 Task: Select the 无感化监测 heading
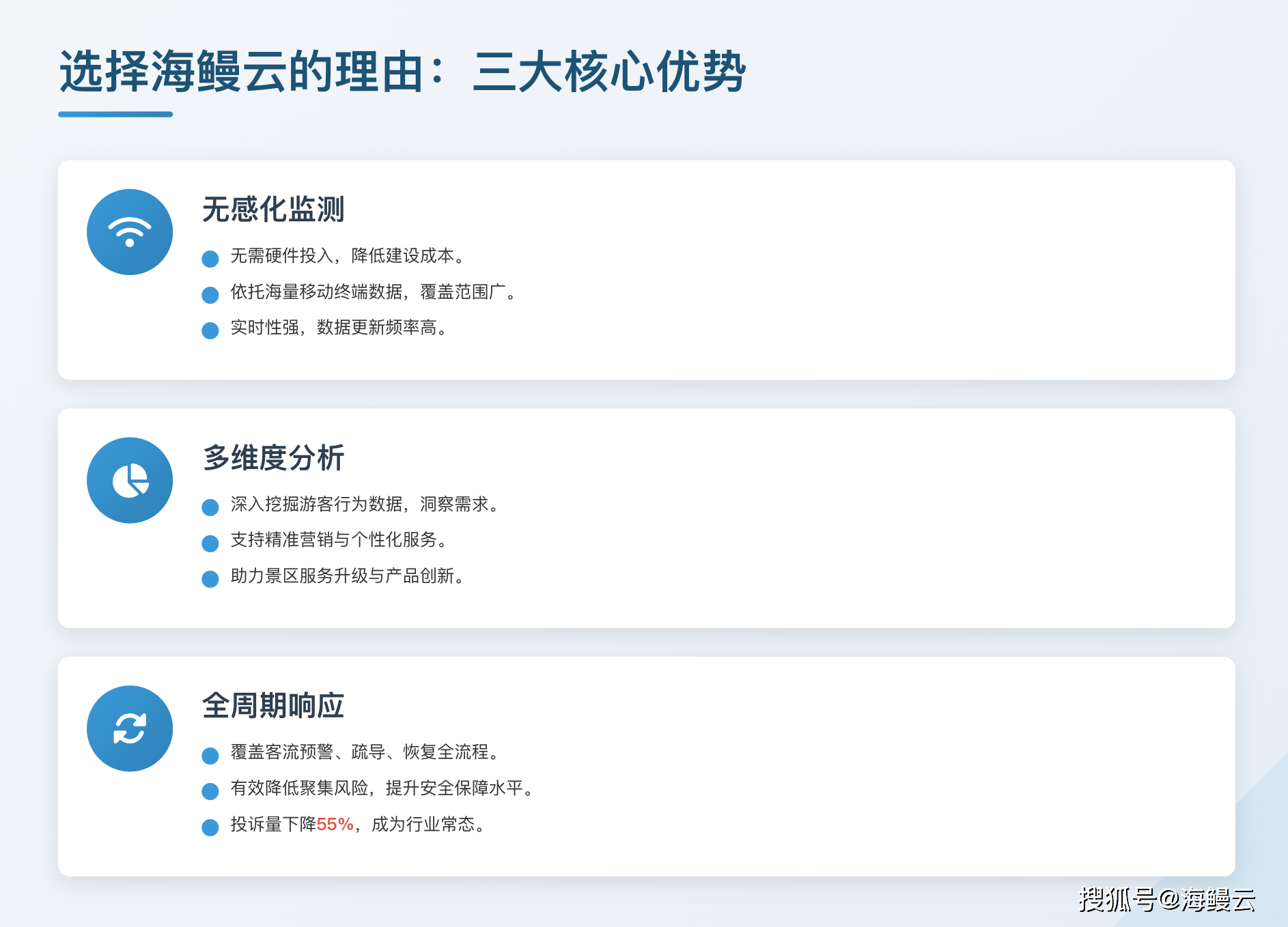[x=273, y=210]
